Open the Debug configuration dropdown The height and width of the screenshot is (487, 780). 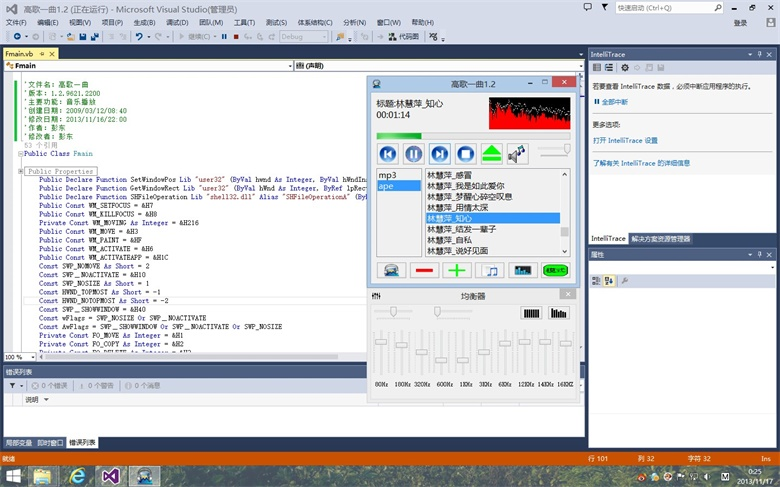(305, 37)
